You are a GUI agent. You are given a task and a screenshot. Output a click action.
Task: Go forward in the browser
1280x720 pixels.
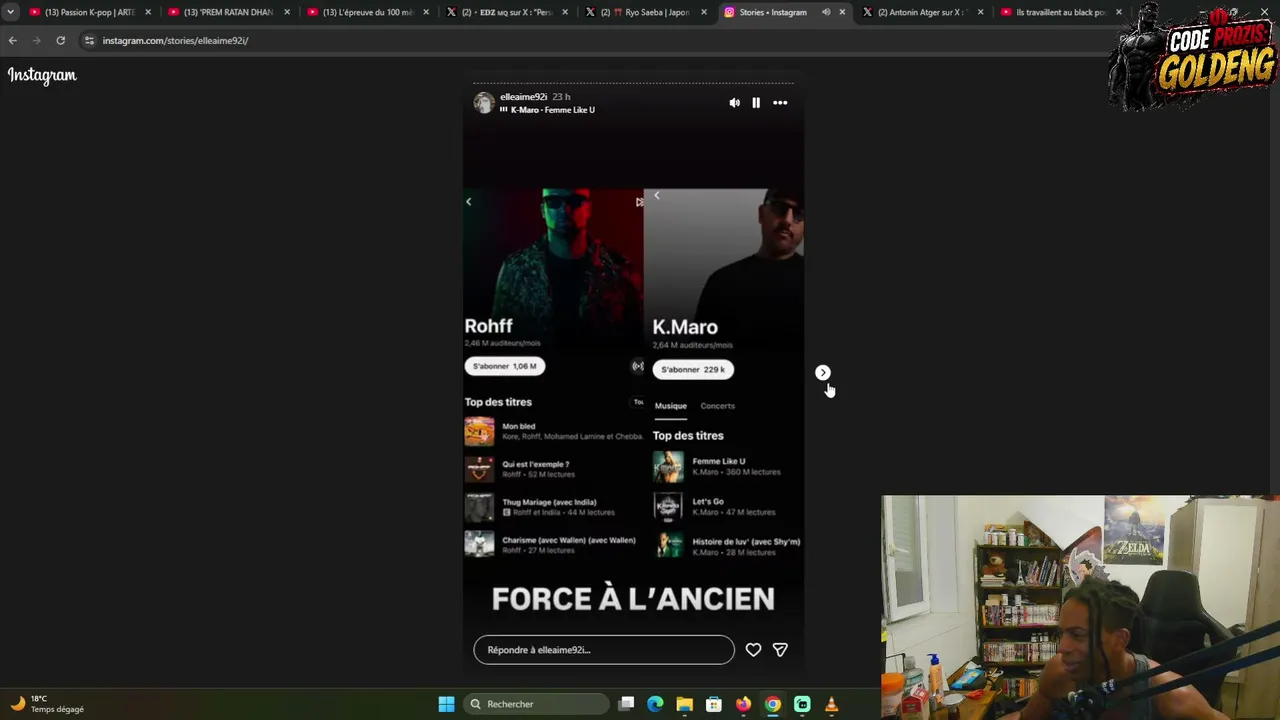tap(36, 40)
